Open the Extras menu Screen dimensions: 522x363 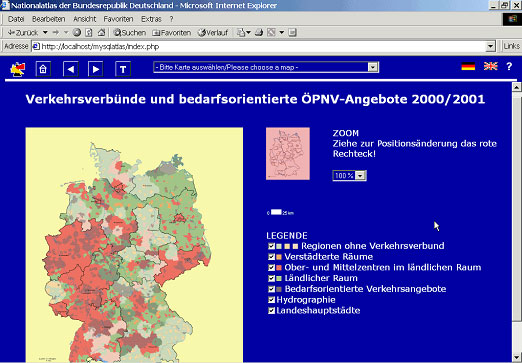pos(151,19)
